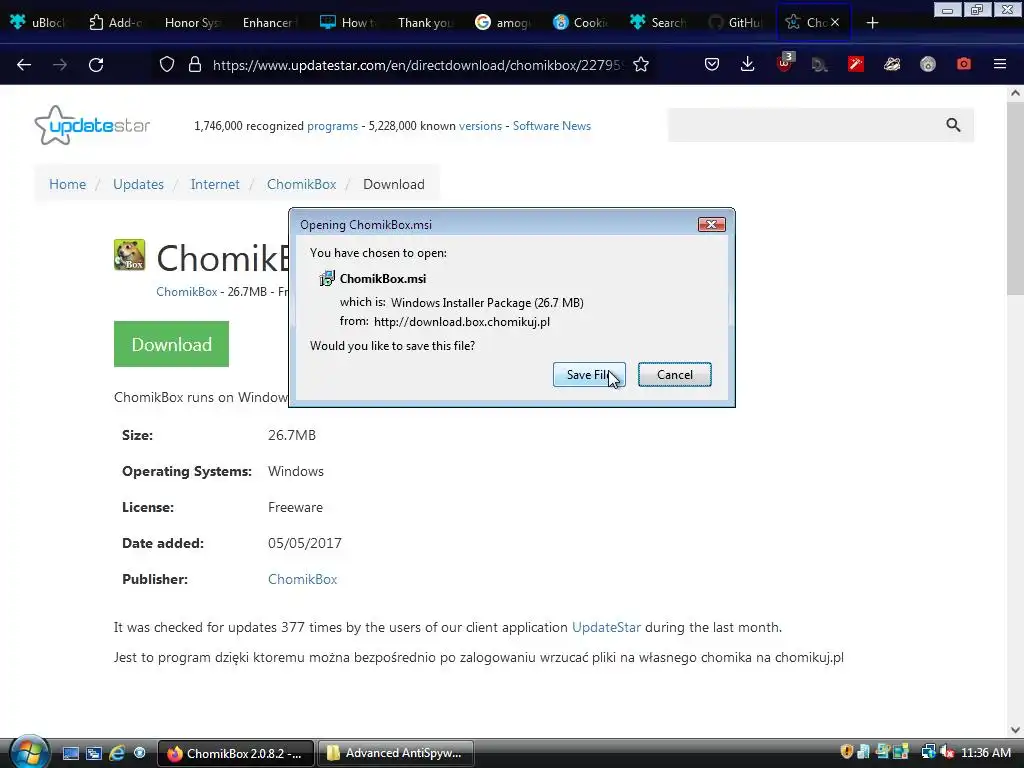This screenshot has height=768, width=1024.
Task: Click the forward navigation arrow
Action: (x=60, y=65)
